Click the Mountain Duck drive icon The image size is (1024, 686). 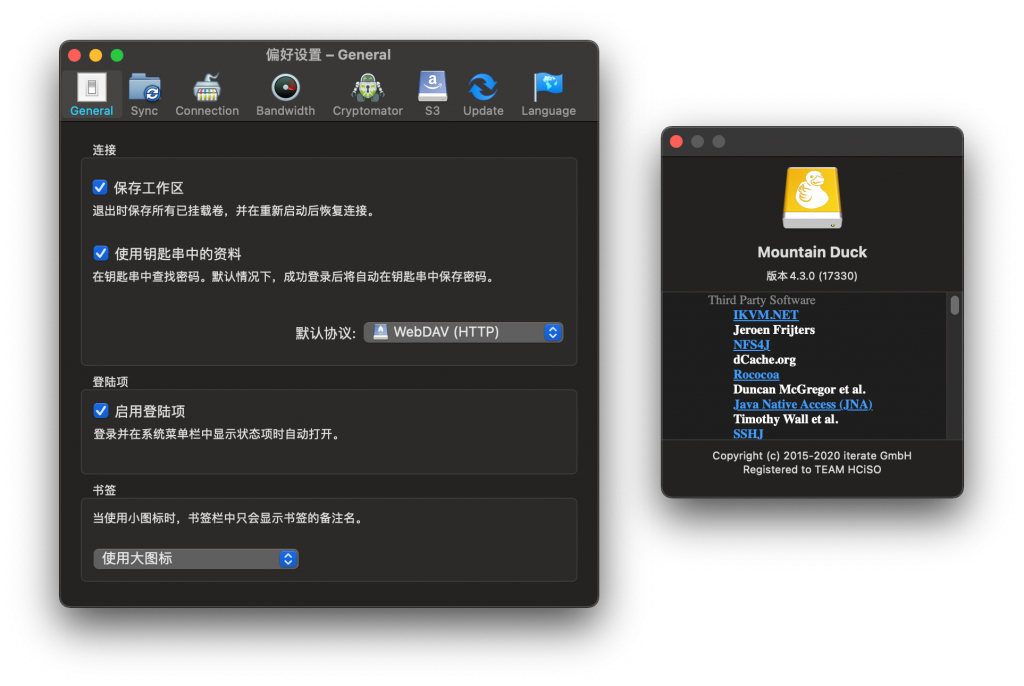(812, 197)
